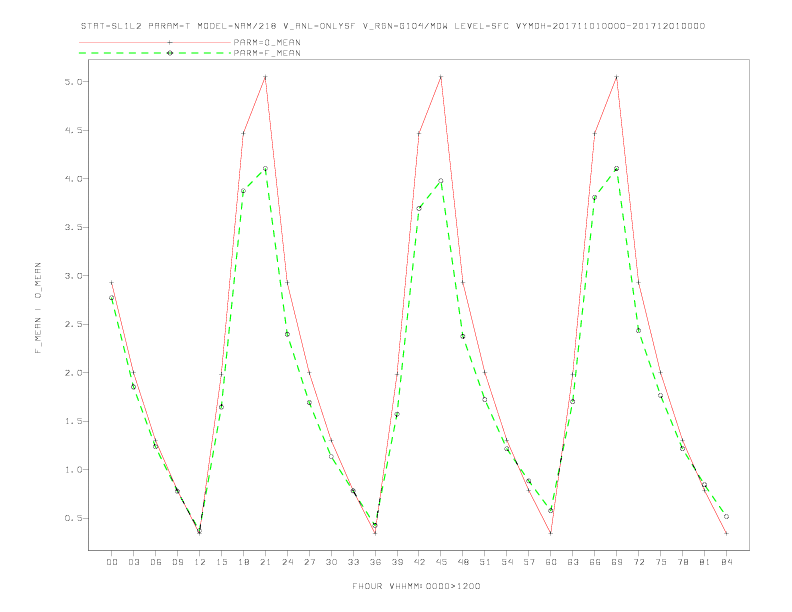The width and height of the screenshot is (792, 612).
Task: Click the green F_MEAN circle marker at hour 42
Action: pyautogui.click(x=419, y=208)
